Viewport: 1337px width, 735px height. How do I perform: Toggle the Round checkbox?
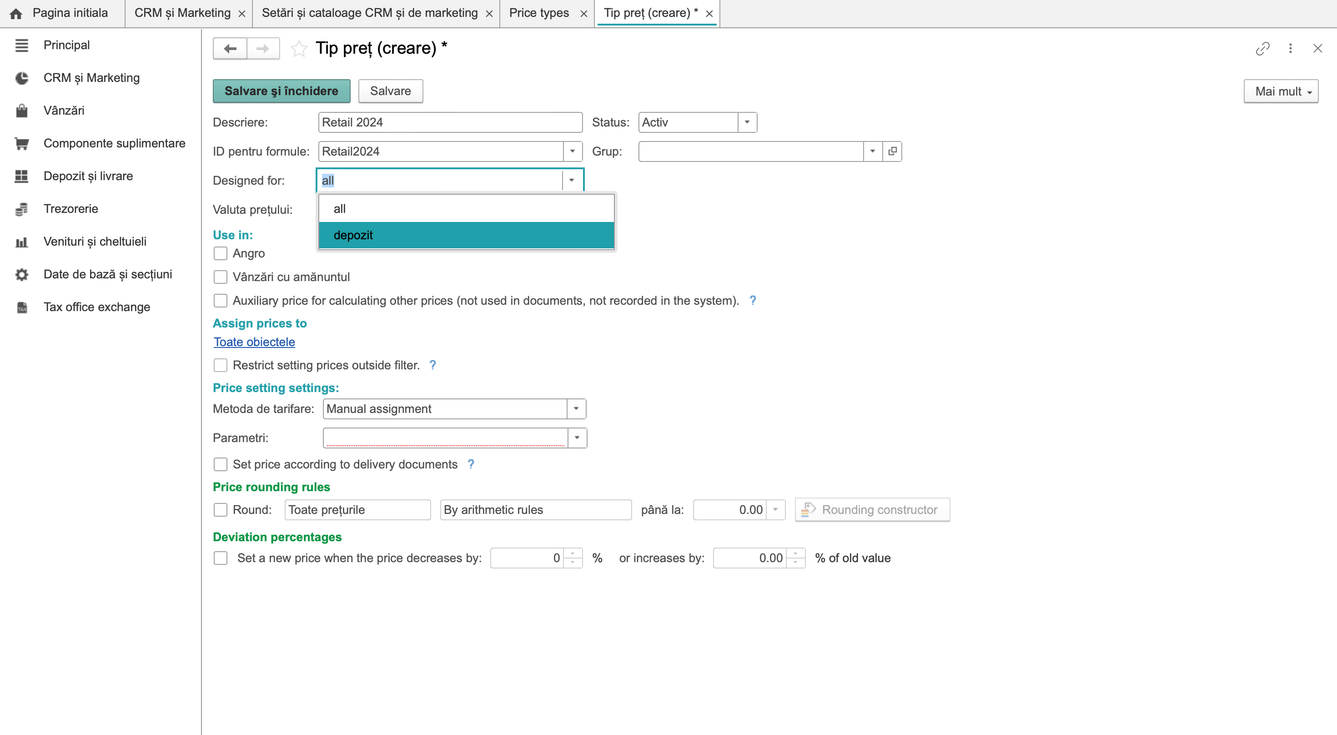click(220, 510)
